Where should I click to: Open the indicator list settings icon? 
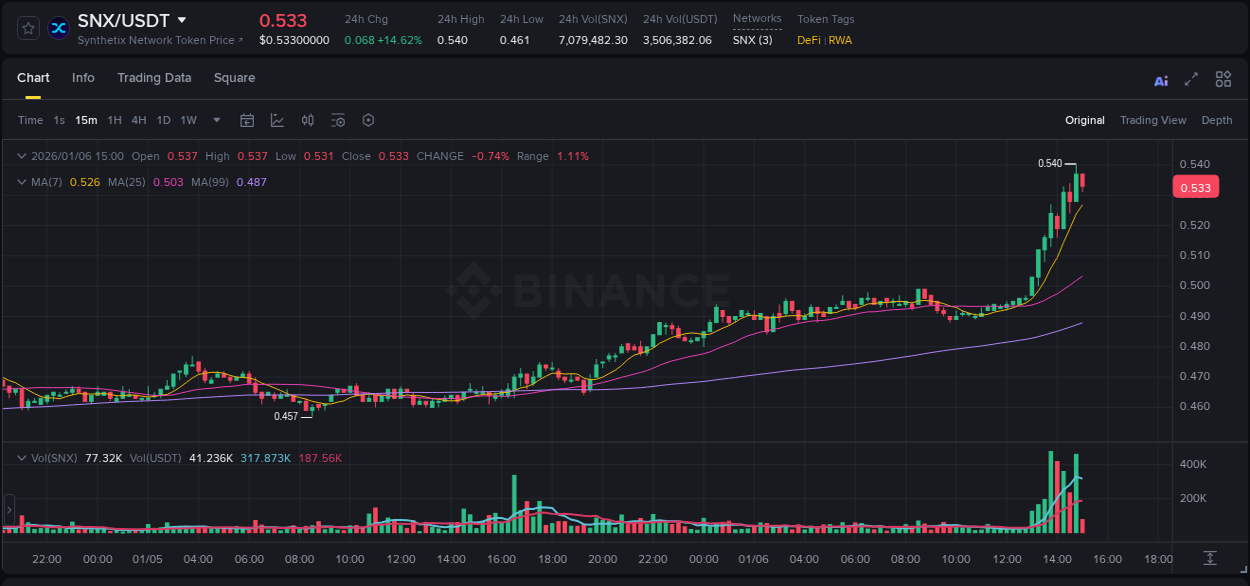(338, 120)
